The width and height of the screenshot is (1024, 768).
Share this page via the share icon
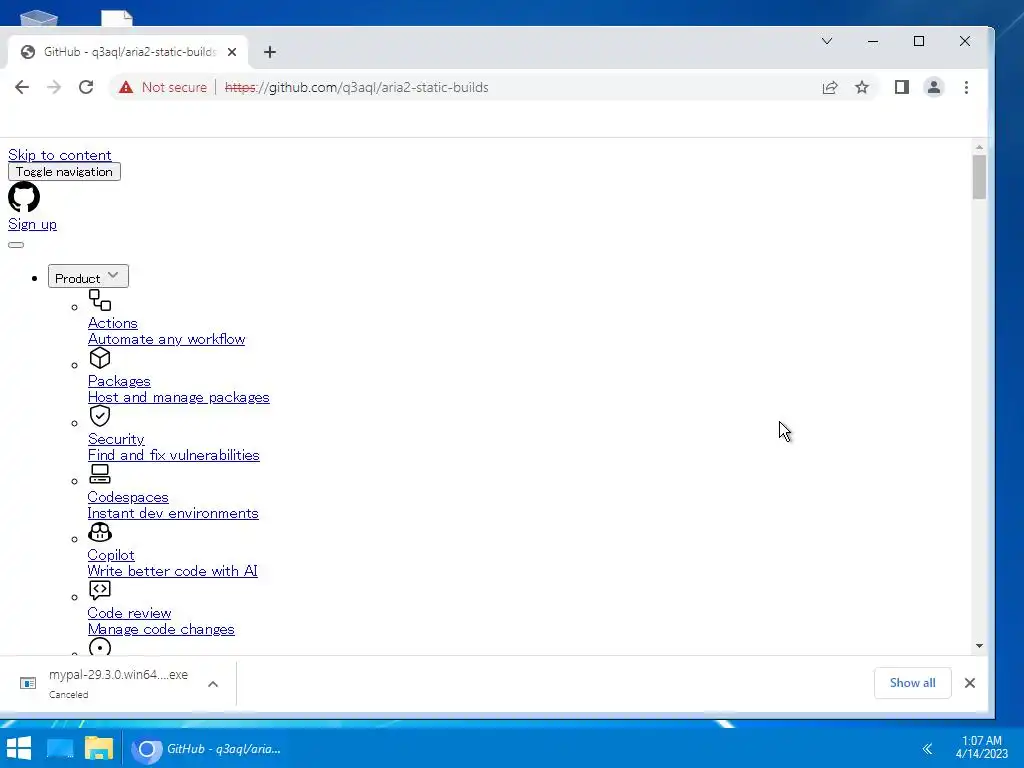[829, 88]
